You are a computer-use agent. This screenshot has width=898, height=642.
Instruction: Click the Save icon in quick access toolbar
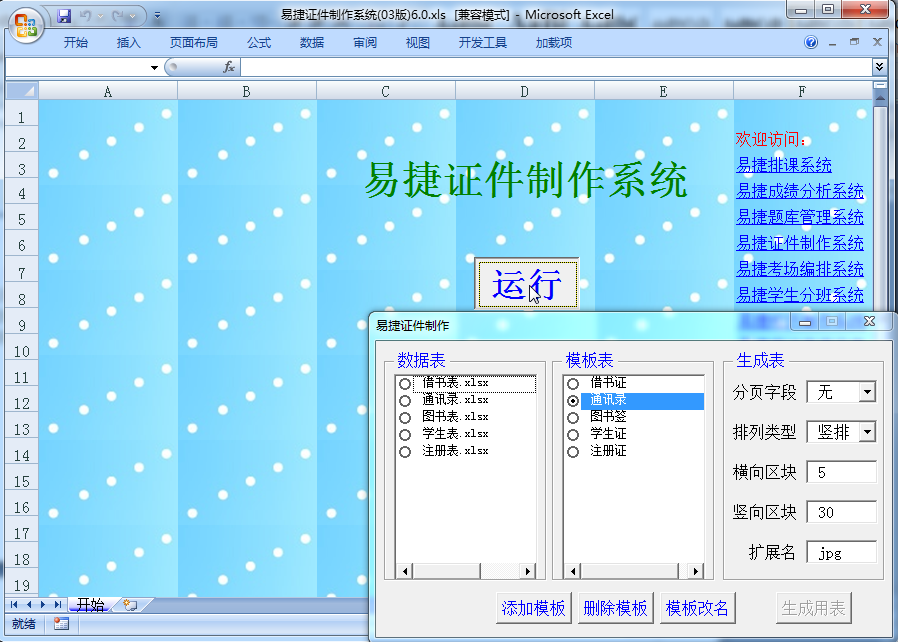65,16
